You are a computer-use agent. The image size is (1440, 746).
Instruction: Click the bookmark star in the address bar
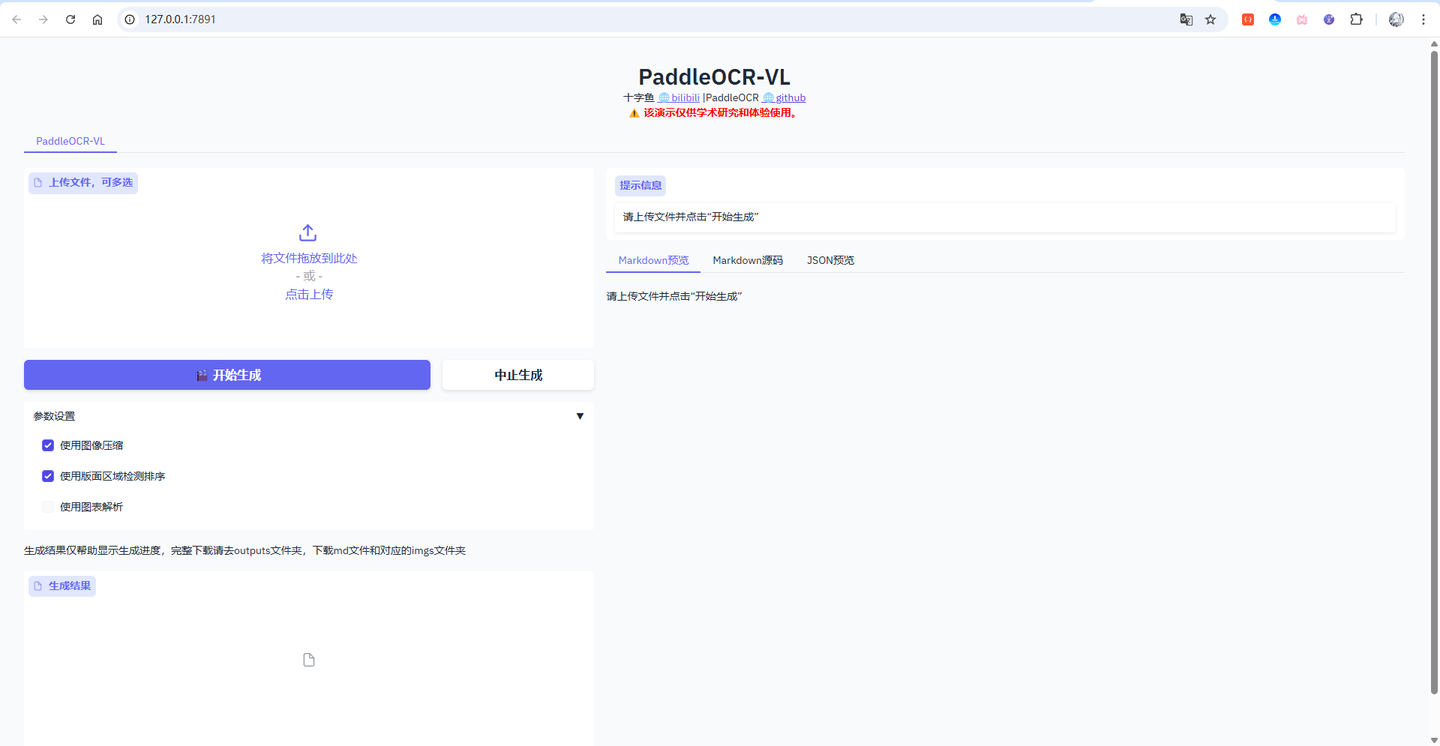tap(1210, 19)
